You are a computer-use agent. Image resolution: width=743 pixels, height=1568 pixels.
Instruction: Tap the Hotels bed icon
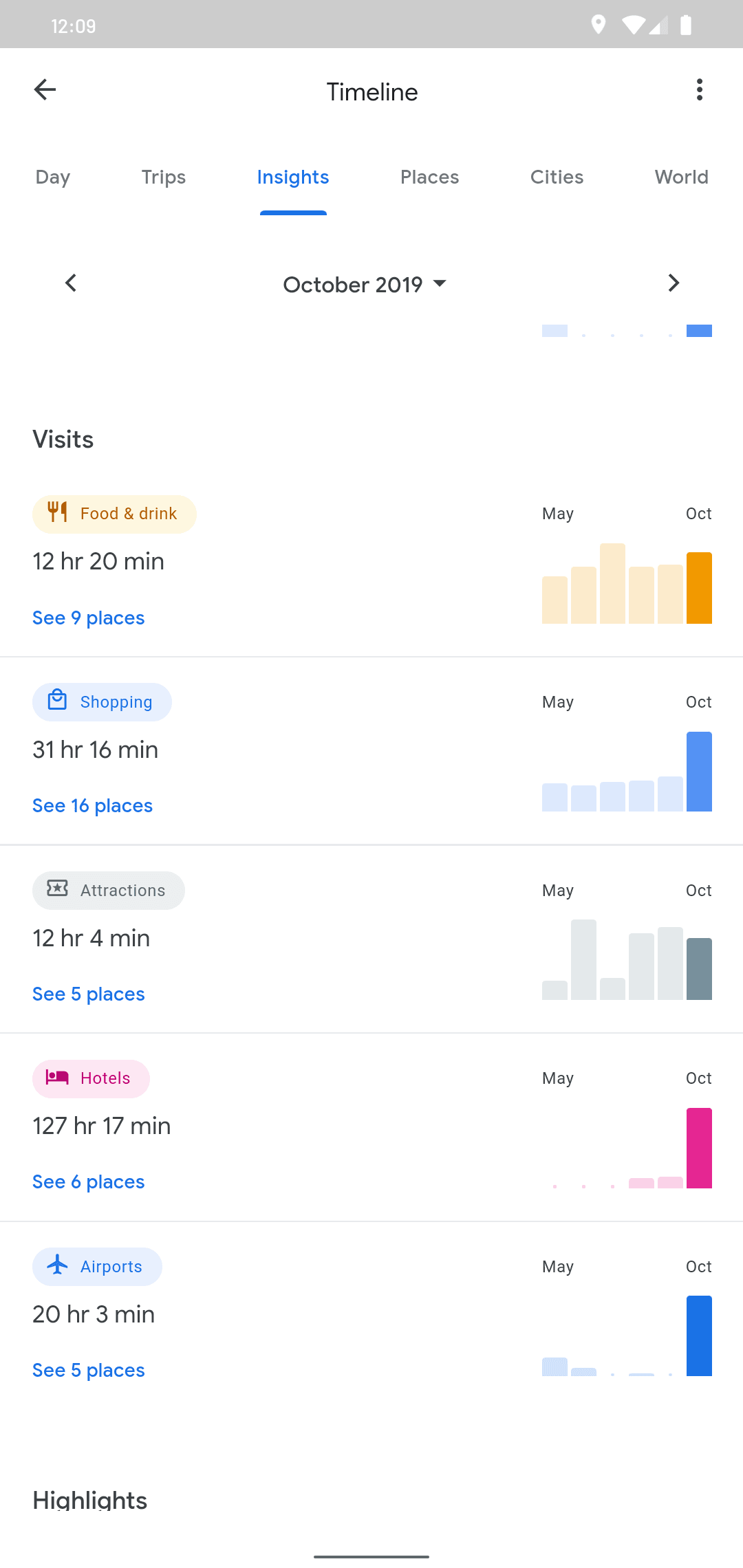point(57,1077)
